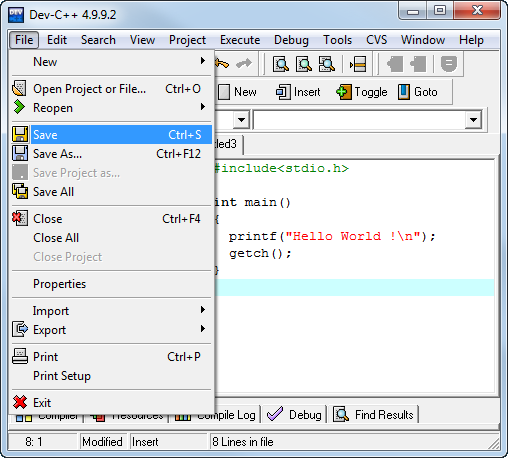The image size is (508, 458).
Task: Choose Close All menu entry
Action: pos(111,238)
